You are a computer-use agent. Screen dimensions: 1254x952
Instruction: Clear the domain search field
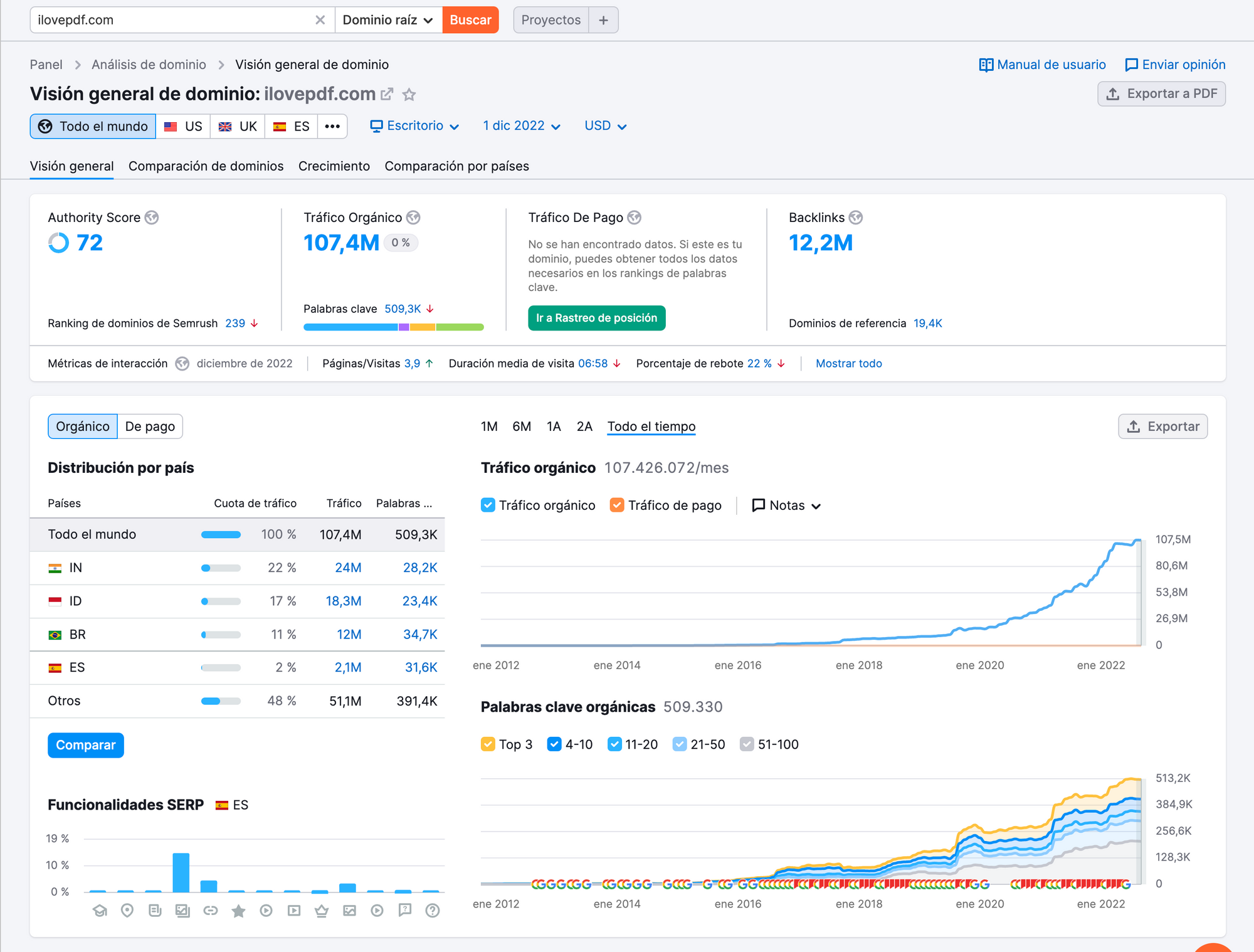(x=320, y=20)
